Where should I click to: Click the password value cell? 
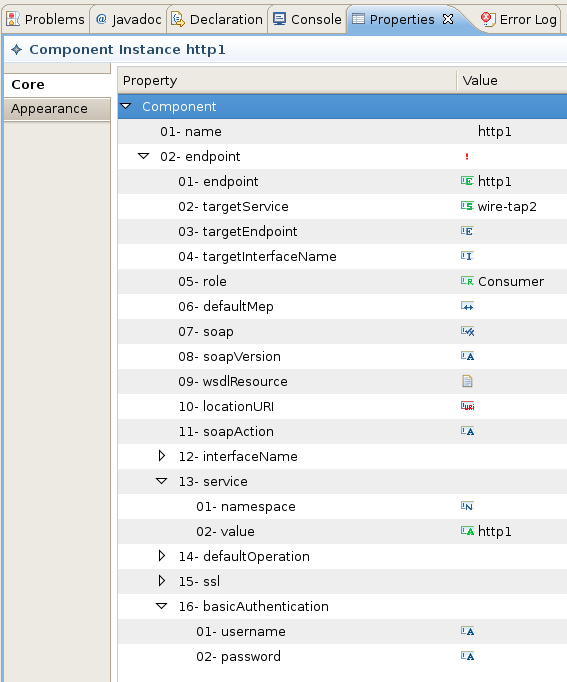click(x=512, y=656)
